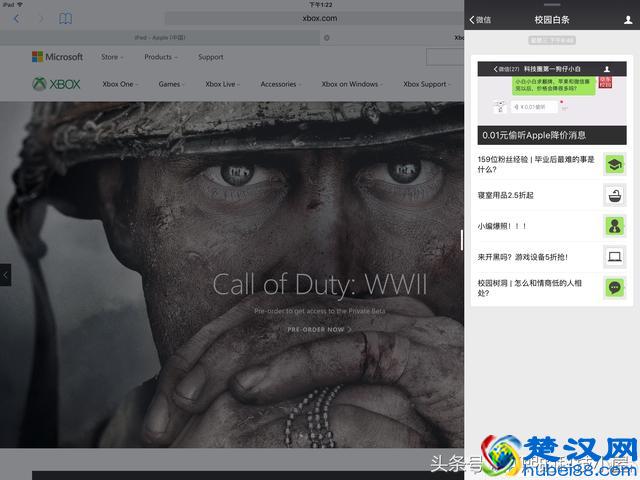Tap the xbox.com address bar
640x480 pixels.
(310, 19)
